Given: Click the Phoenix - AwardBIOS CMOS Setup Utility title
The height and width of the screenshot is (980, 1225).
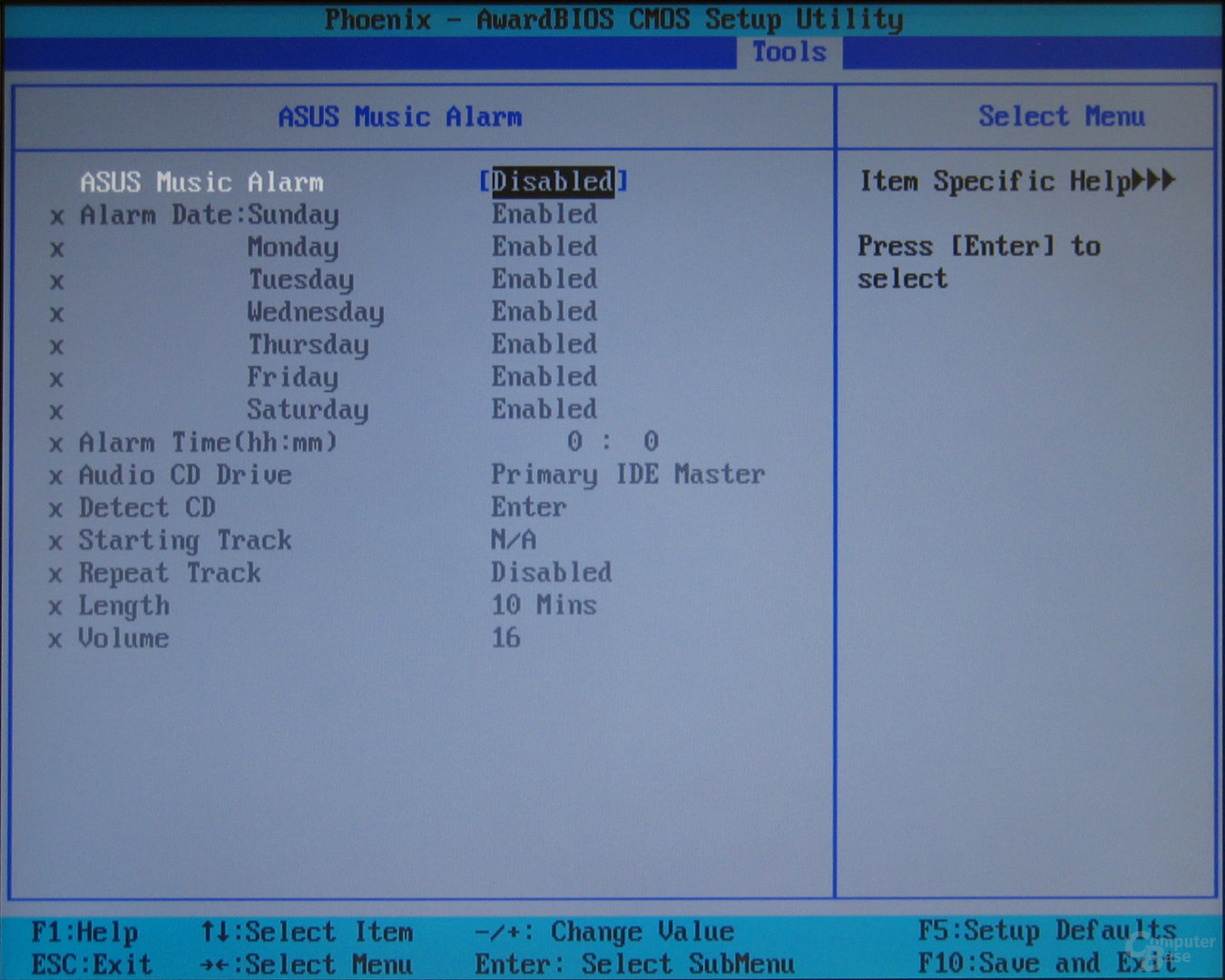Looking at the screenshot, I should click(614, 19).
